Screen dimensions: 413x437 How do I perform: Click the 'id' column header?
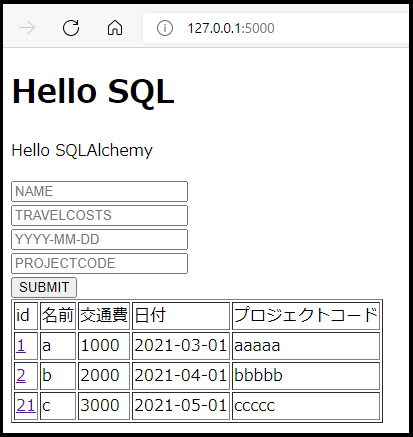pyautogui.click(x=26, y=316)
